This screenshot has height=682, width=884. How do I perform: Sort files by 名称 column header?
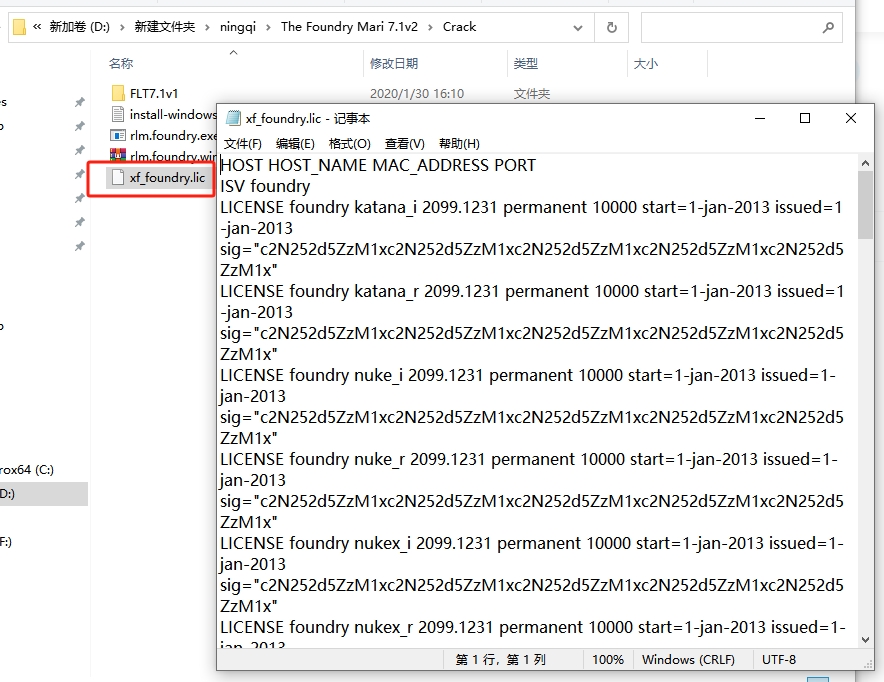click(121, 64)
